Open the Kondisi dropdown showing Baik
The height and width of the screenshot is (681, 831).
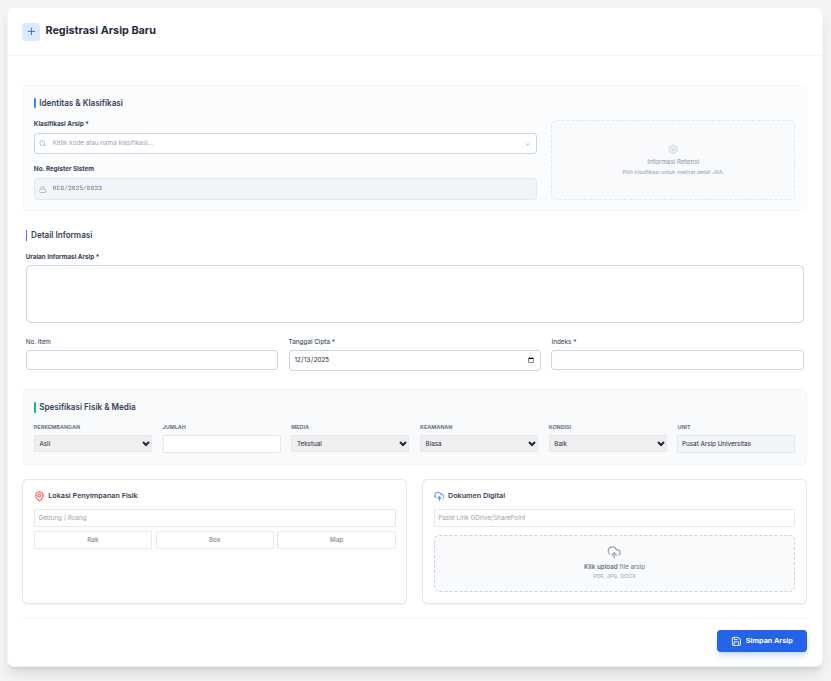[607, 444]
